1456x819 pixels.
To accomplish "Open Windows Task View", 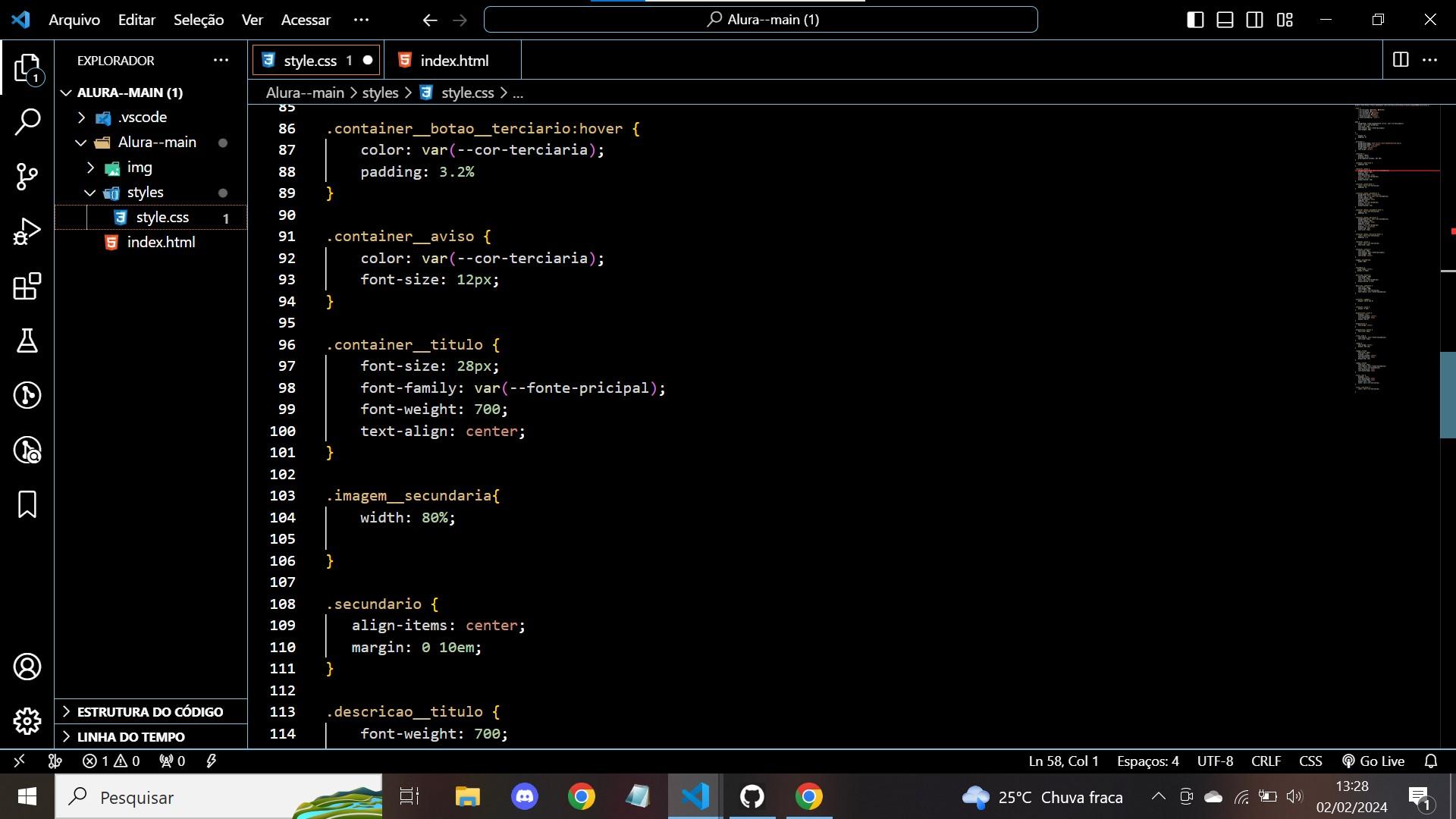I will point(409,797).
